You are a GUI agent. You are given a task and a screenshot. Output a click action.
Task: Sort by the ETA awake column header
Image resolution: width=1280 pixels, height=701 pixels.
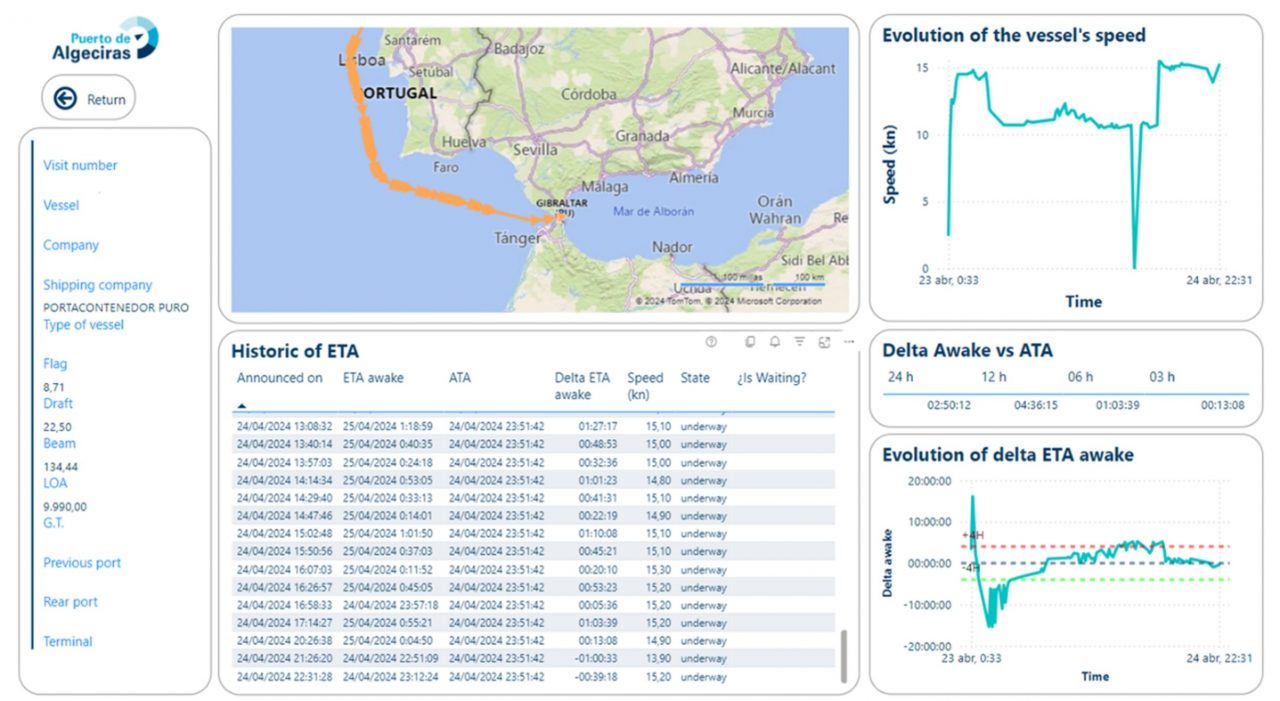[x=373, y=378]
